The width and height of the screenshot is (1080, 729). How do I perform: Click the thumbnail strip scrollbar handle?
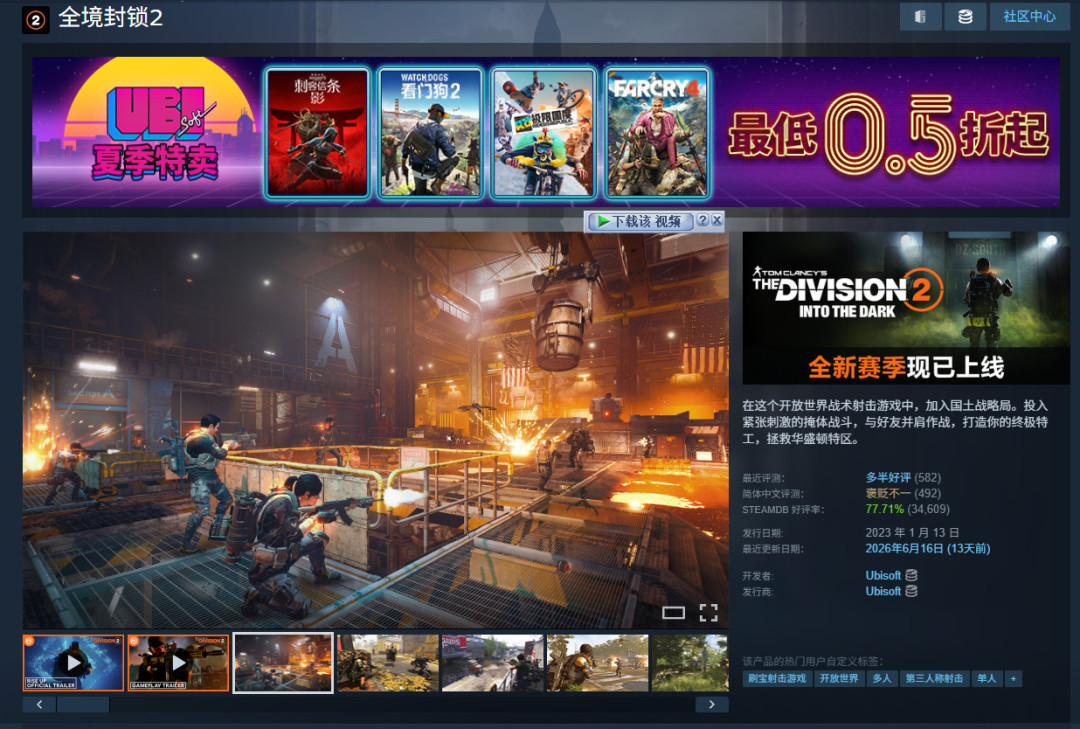click(83, 704)
